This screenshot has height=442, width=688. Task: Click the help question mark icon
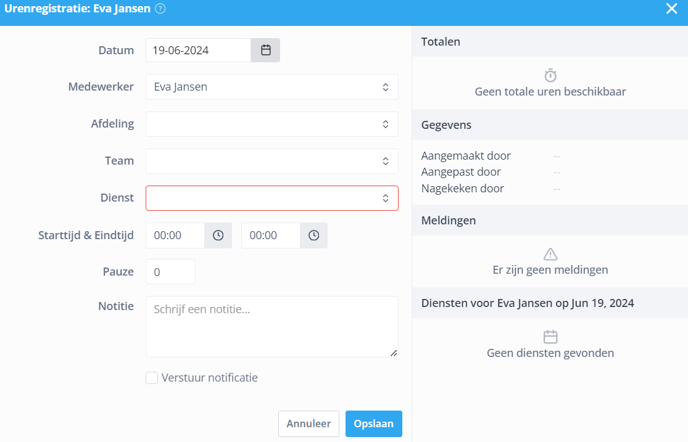click(161, 8)
